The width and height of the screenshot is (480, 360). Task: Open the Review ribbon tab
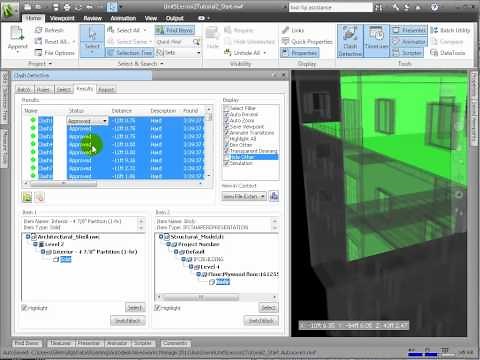pos(93,18)
